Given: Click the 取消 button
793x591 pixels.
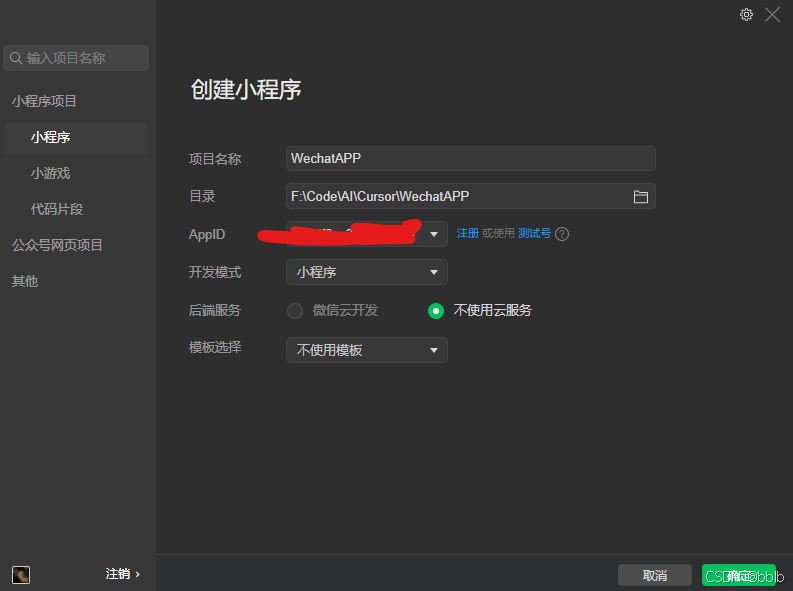Looking at the screenshot, I should 654,575.
